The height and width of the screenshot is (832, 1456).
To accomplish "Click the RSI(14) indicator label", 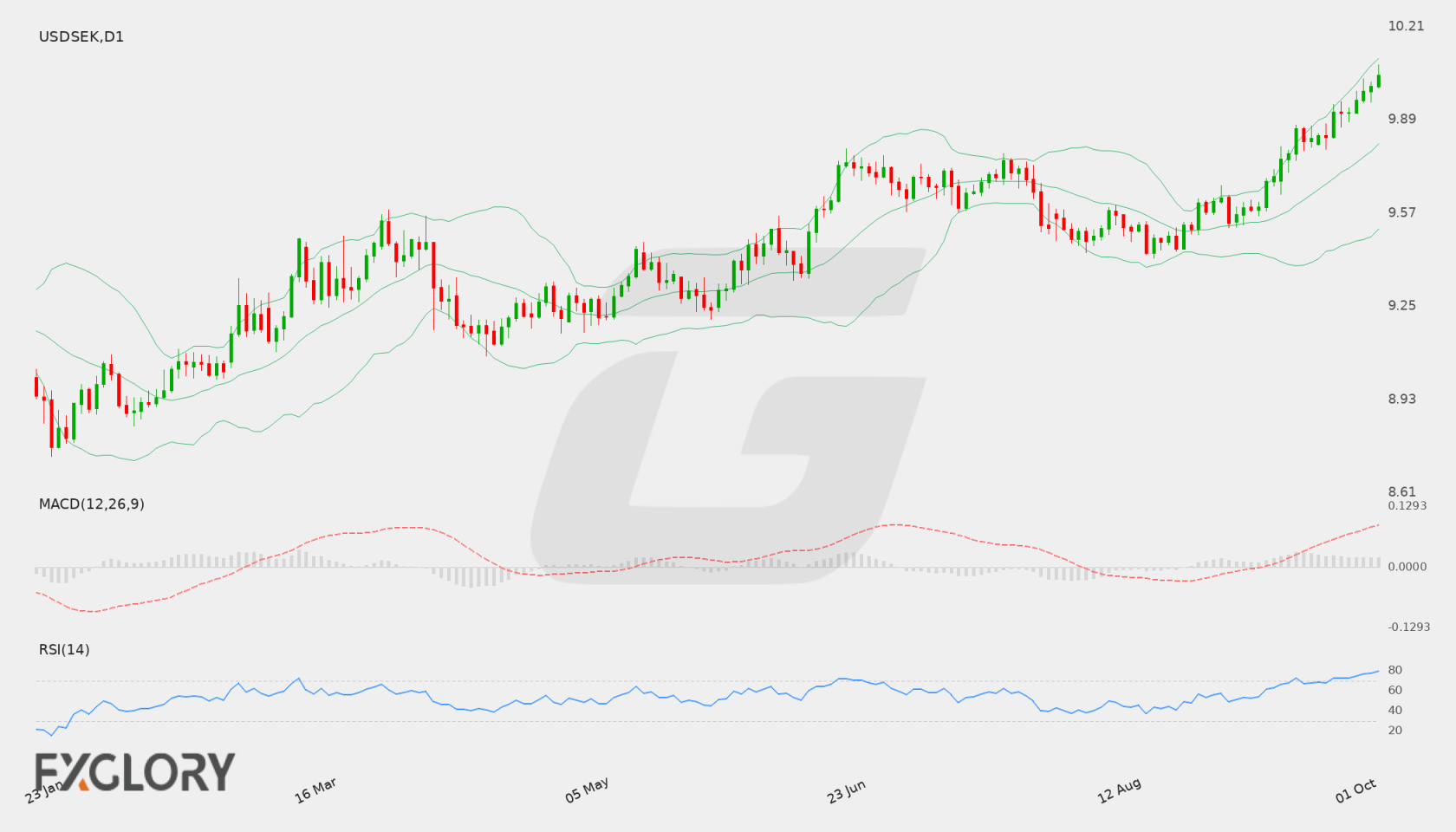I will 64,650.
